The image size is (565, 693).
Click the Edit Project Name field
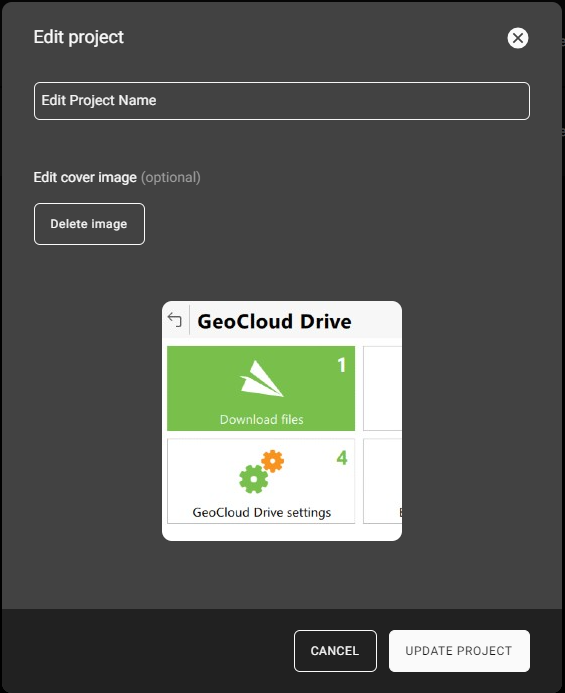click(282, 101)
